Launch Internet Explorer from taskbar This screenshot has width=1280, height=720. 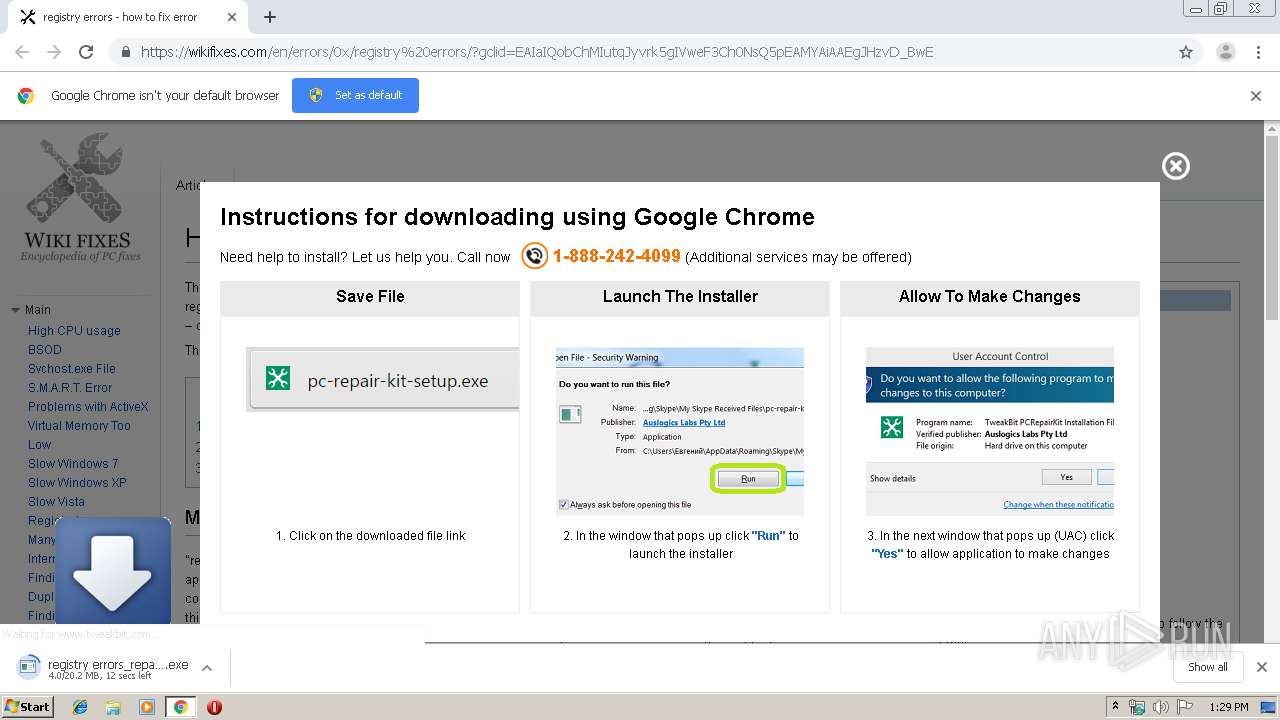pyautogui.click(x=80, y=707)
